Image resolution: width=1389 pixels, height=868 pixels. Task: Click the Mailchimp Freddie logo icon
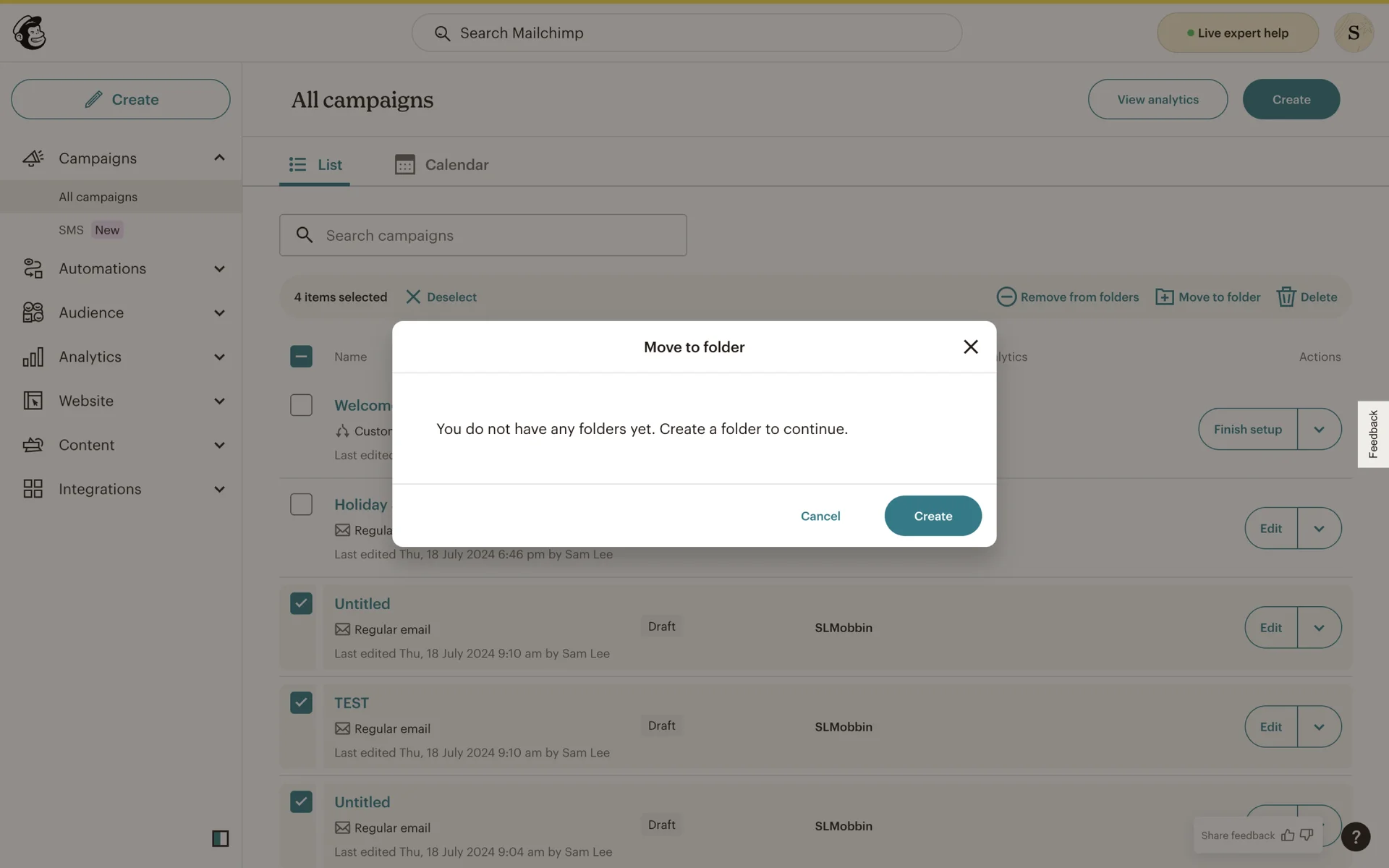(30, 33)
